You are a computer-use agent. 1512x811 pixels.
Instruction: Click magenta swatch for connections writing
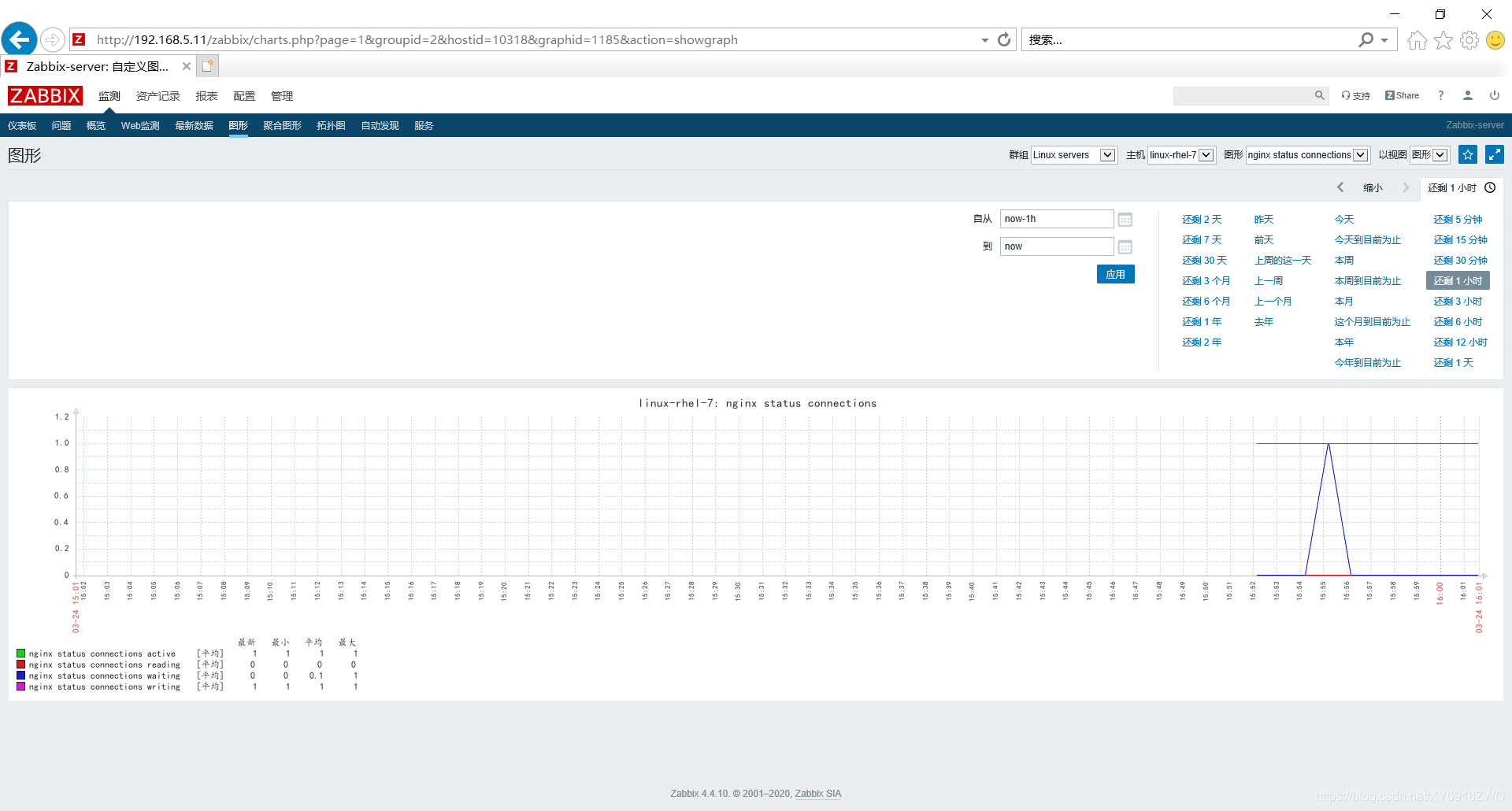pyautogui.click(x=21, y=687)
